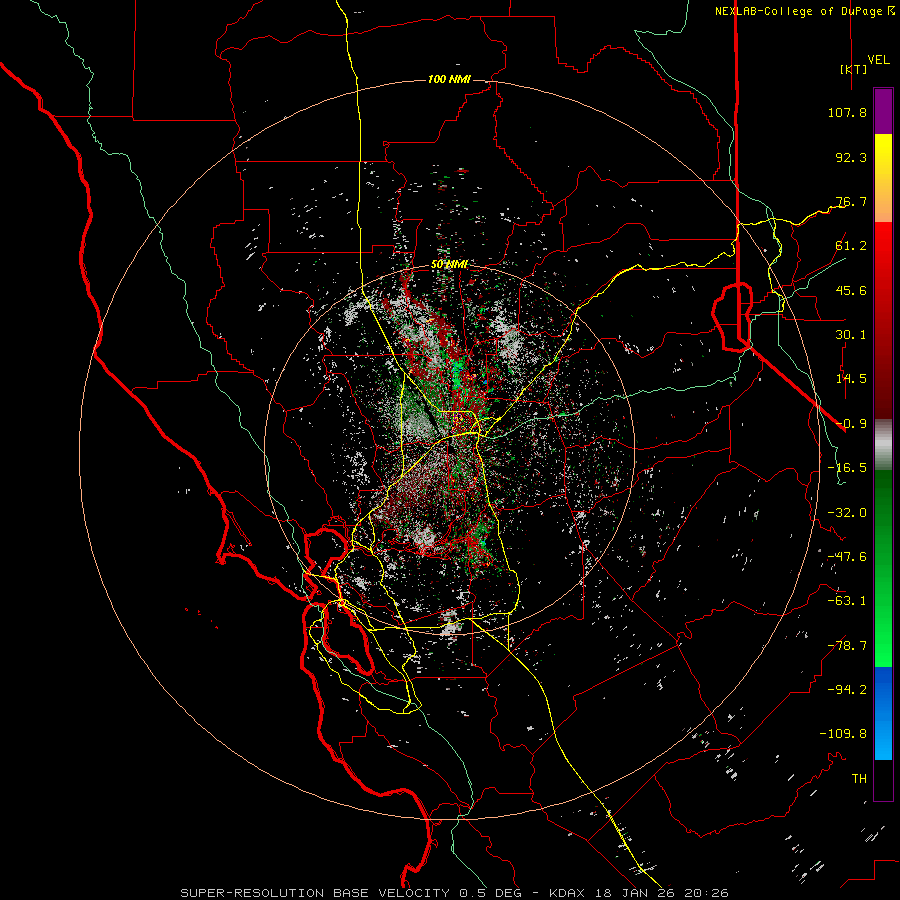This screenshot has height=900, width=900.
Task: Click the 107.8 velocity scale value
Action: tap(847, 112)
